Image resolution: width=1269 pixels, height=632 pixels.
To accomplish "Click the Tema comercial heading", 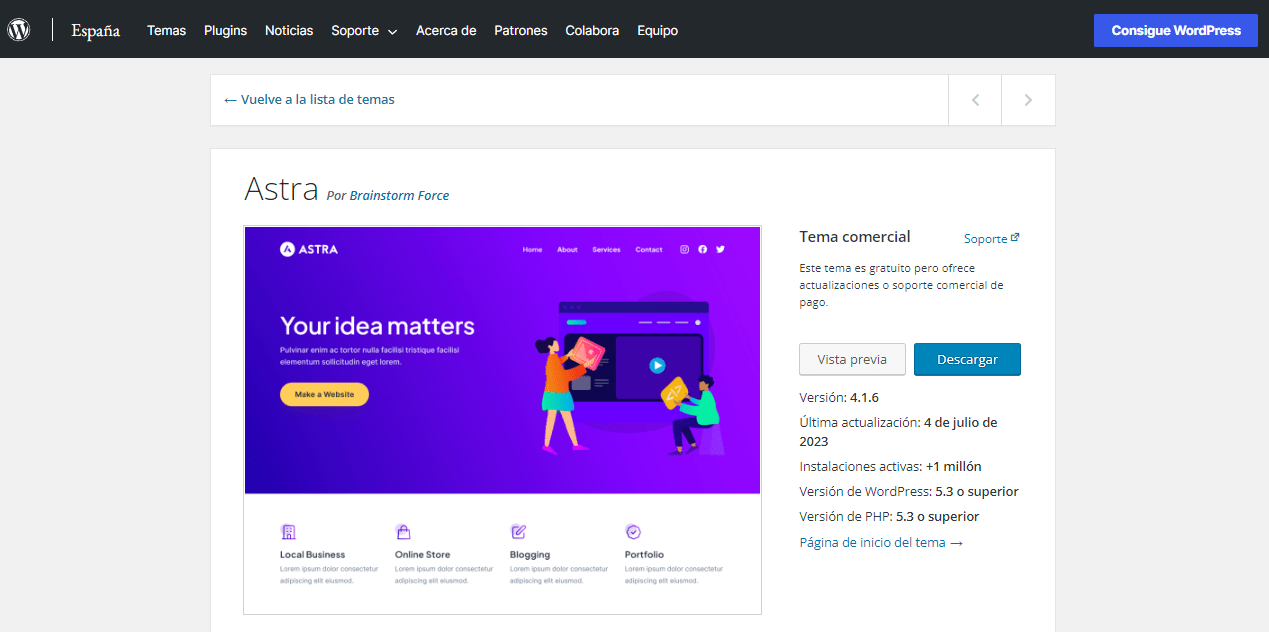I will [855, 237].
